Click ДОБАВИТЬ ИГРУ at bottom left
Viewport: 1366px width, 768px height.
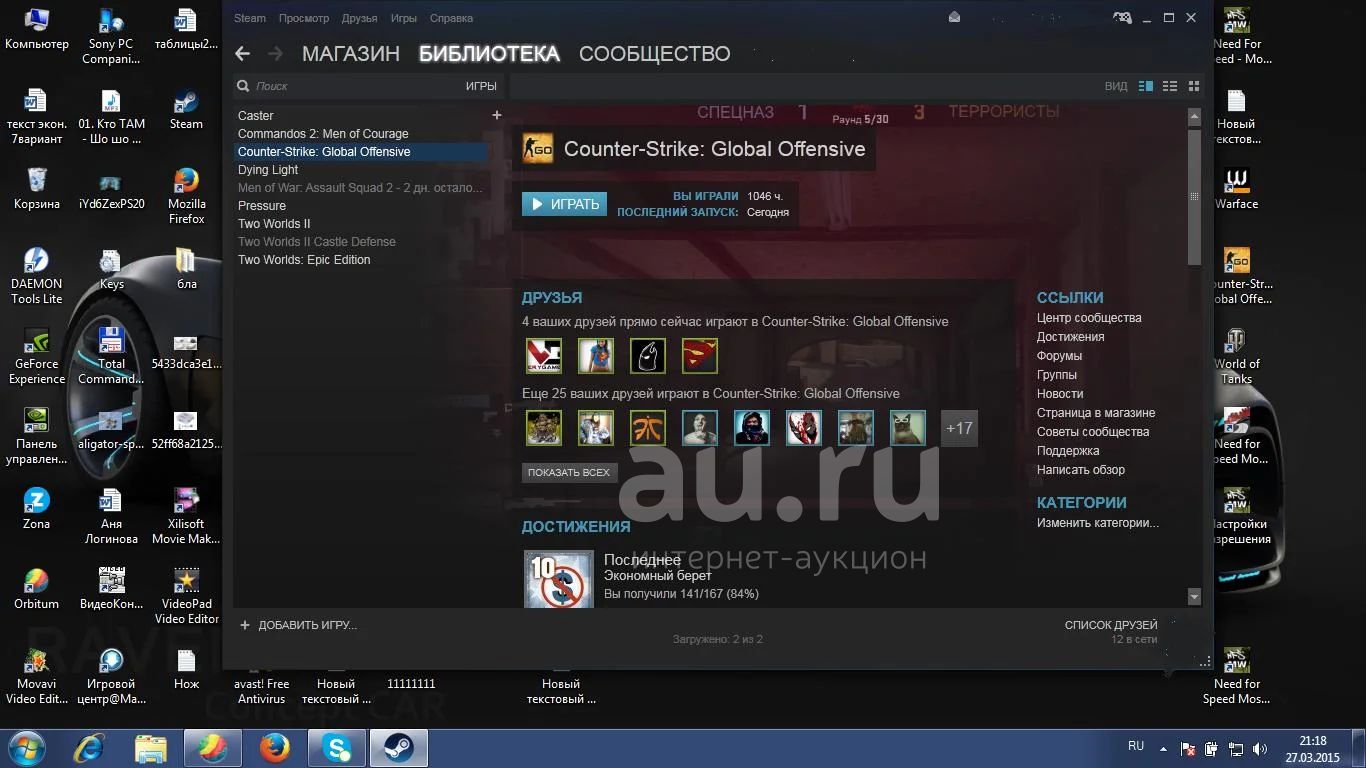click(307, 625)
